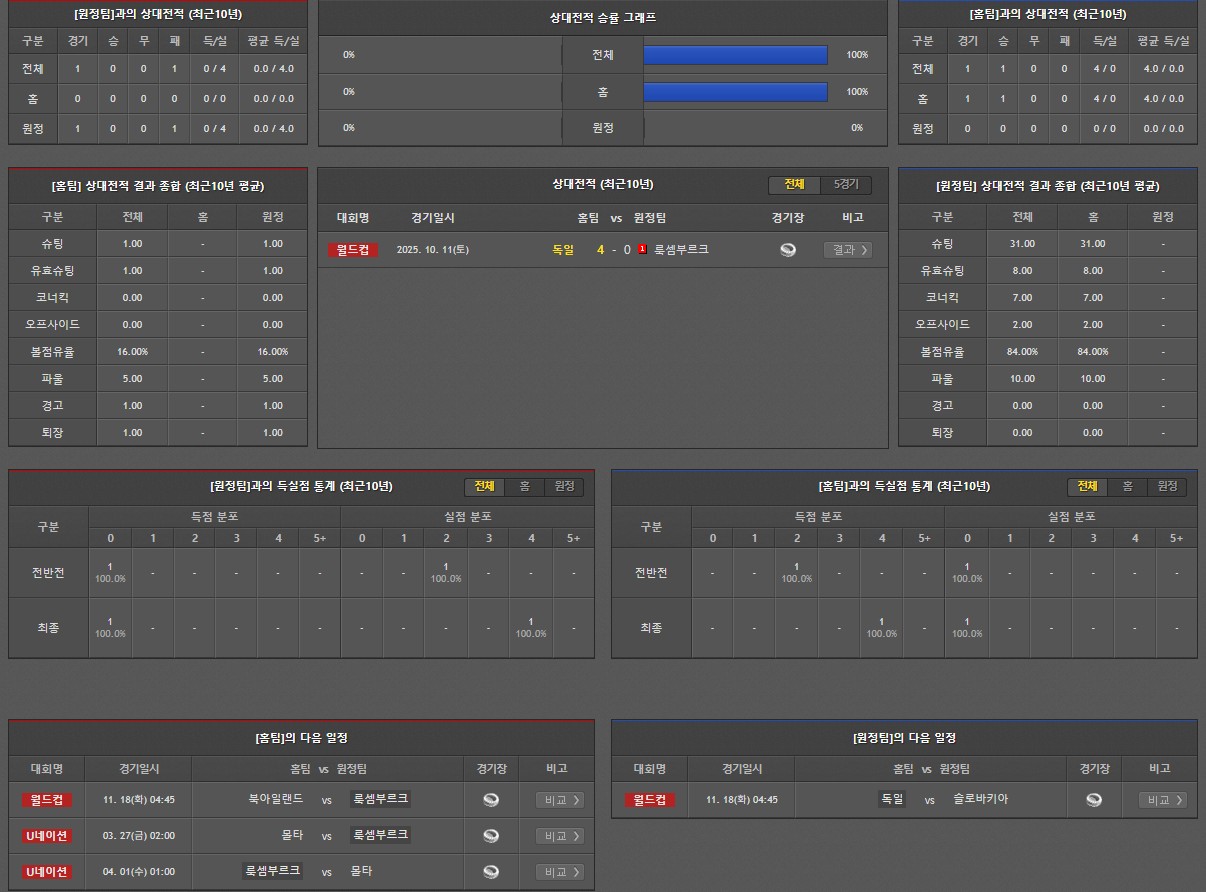Click stadium icon in 몰타 vs 룩셈부르크 row
The image size is (1206, 892).
490,836
